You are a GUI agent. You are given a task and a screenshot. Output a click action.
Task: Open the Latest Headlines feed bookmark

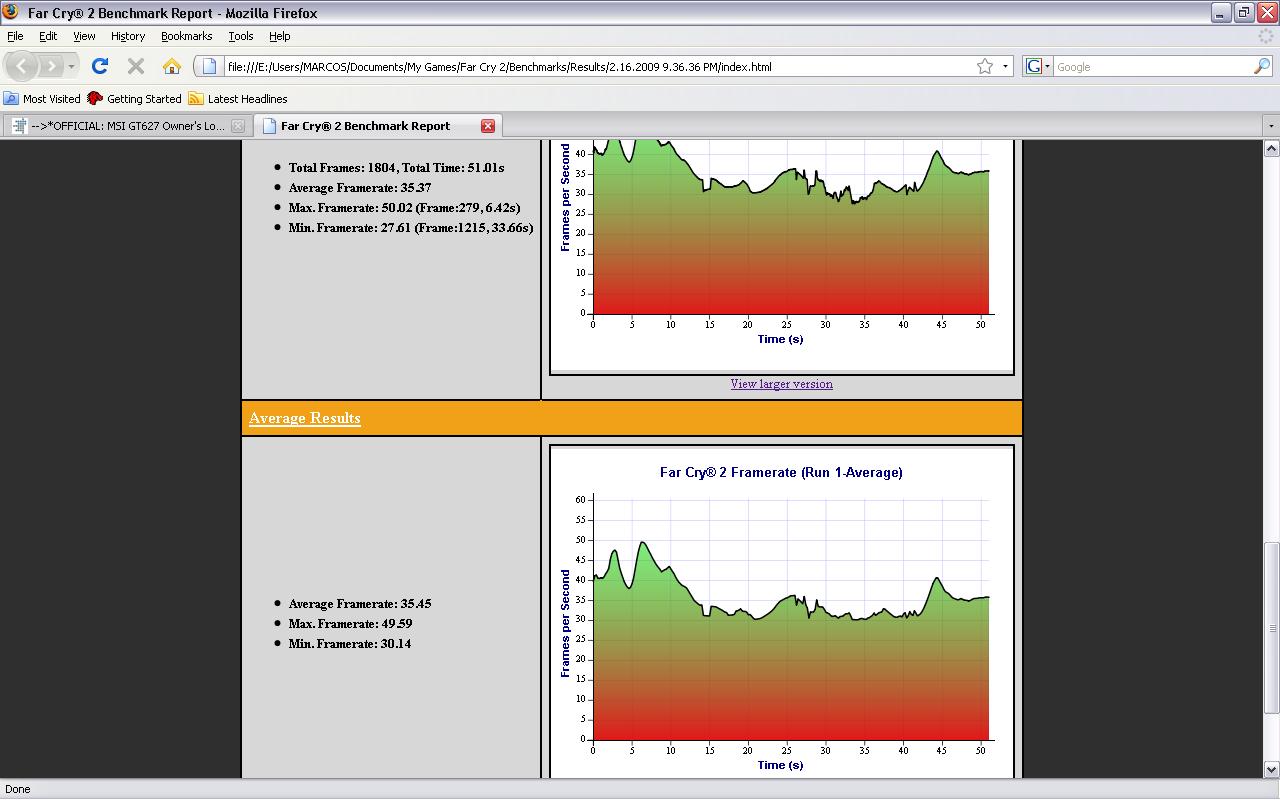click(238, 99)
